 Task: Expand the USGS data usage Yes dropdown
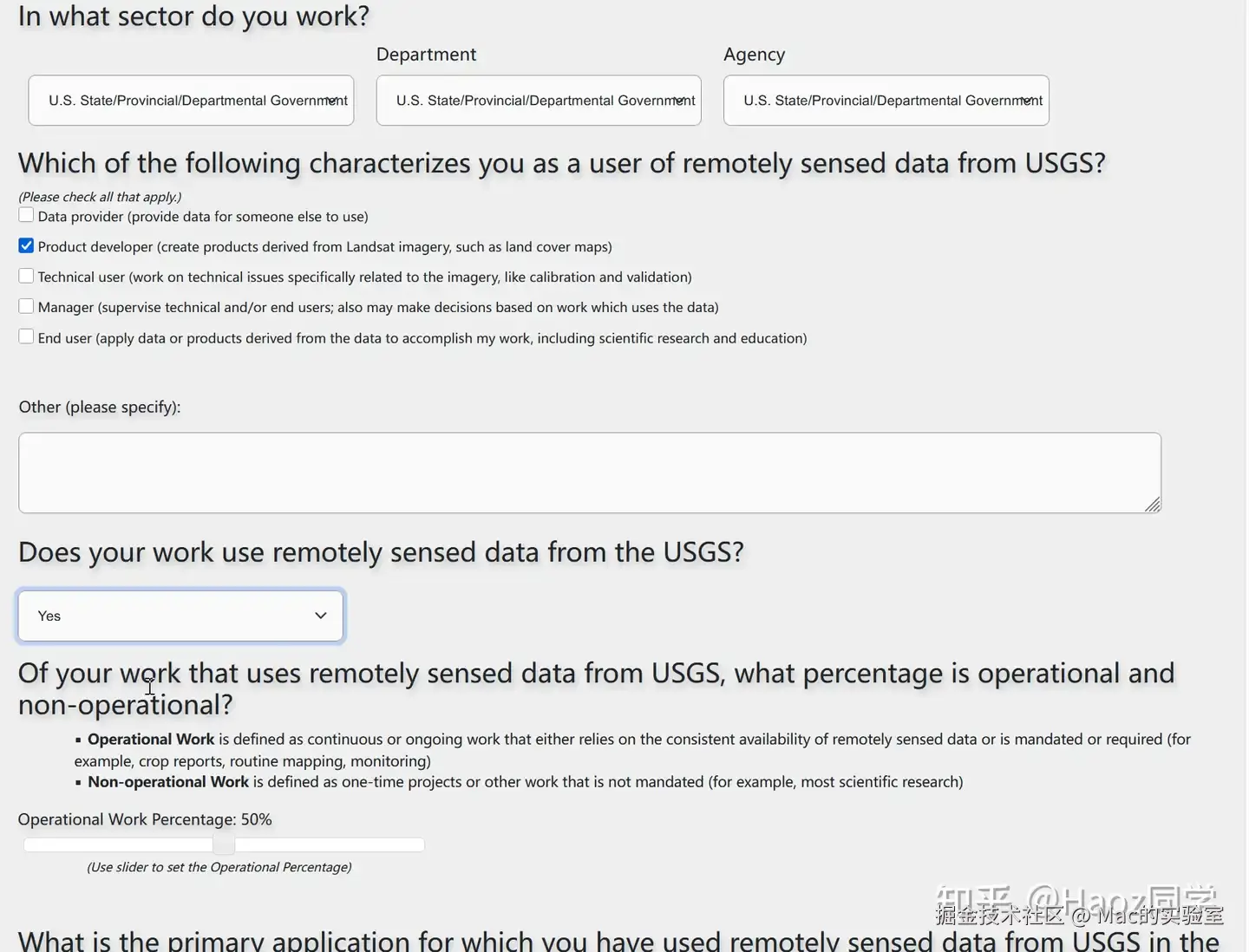pos(180,616)
